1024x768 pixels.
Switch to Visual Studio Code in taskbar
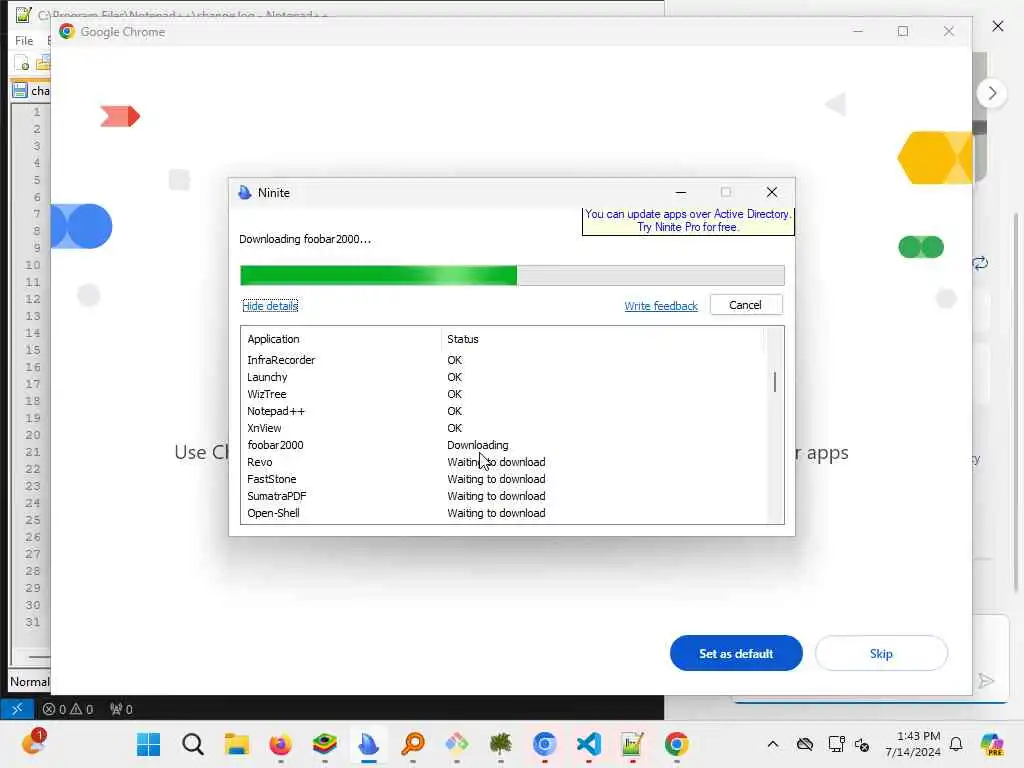coord(588,744)
